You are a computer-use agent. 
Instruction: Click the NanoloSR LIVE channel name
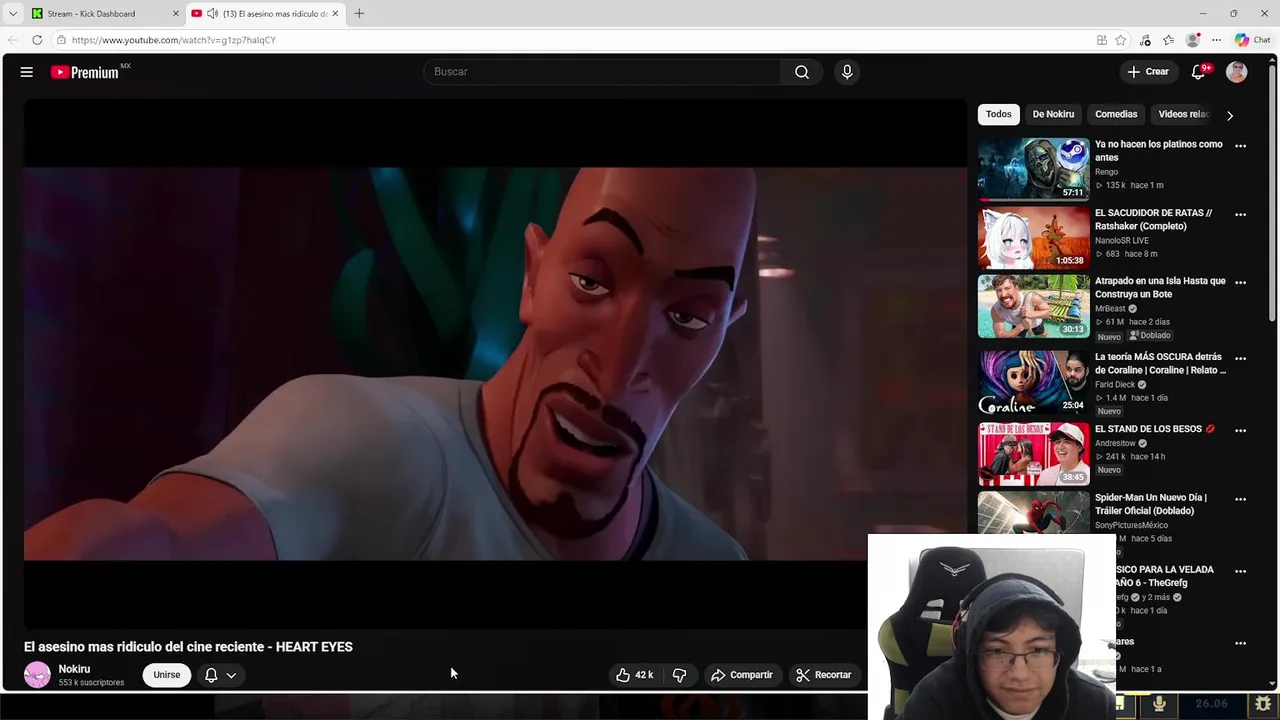[x=1122, y=241]
